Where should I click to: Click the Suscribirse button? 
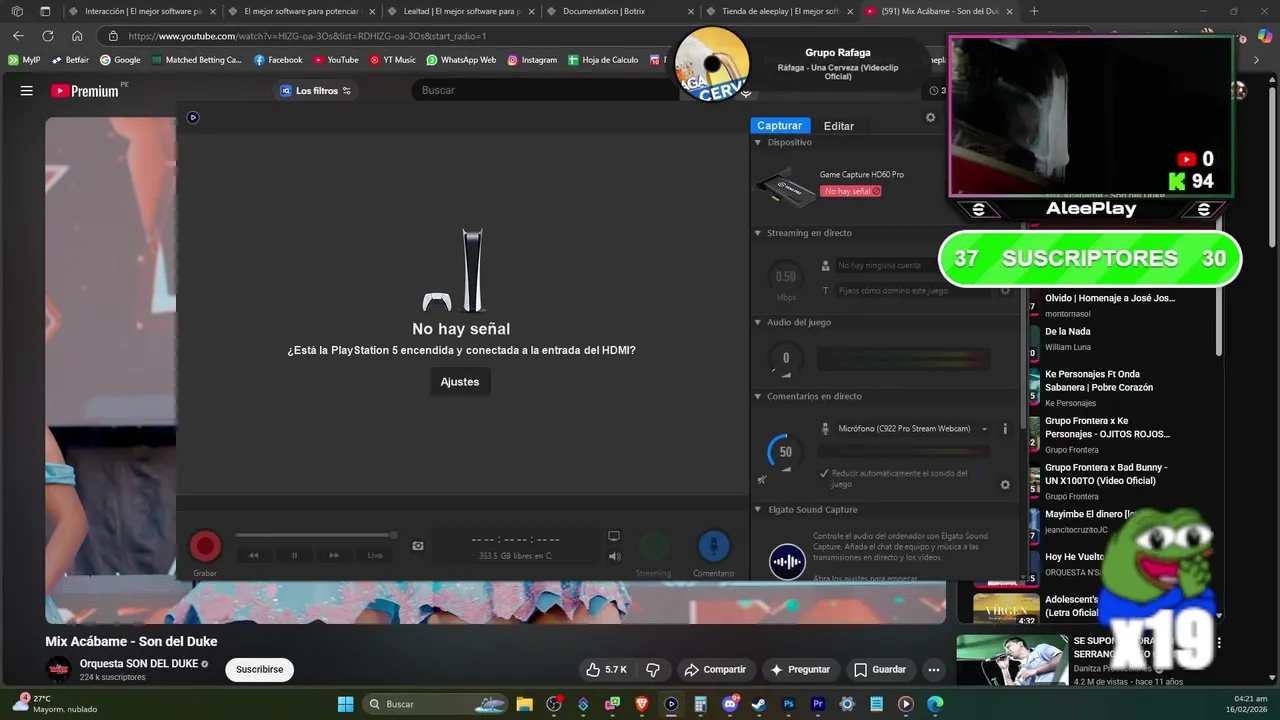pyautogui.click(x=259, y=670)
